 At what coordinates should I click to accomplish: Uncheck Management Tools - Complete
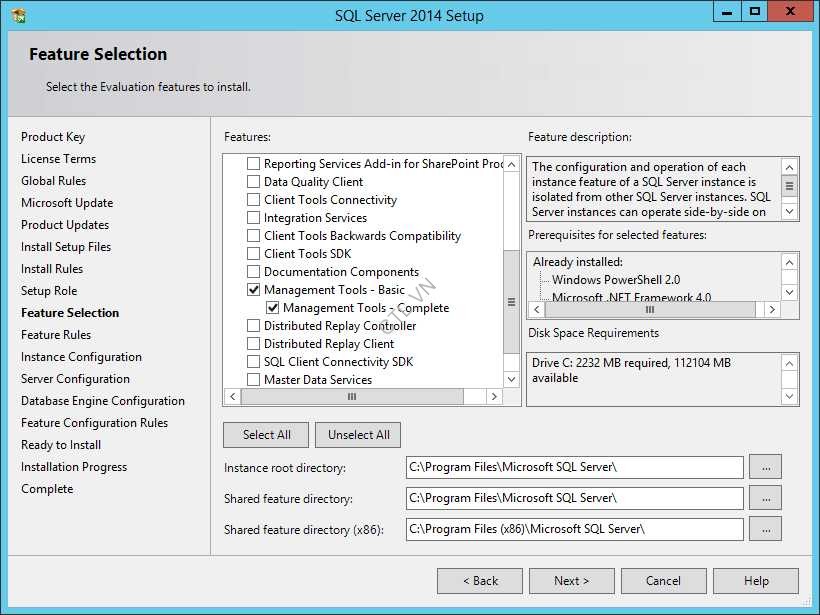pyautogui.click(x=272, y=307)
